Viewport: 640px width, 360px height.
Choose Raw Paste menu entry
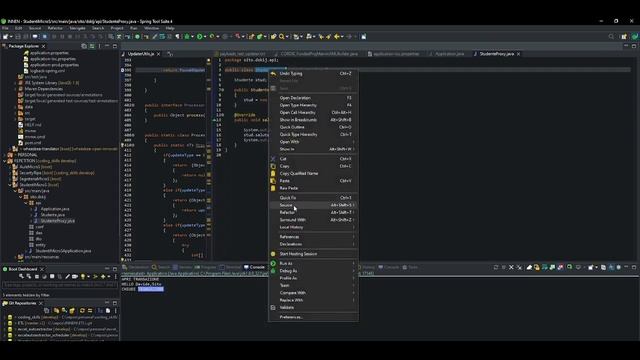(x=313, y=188)
